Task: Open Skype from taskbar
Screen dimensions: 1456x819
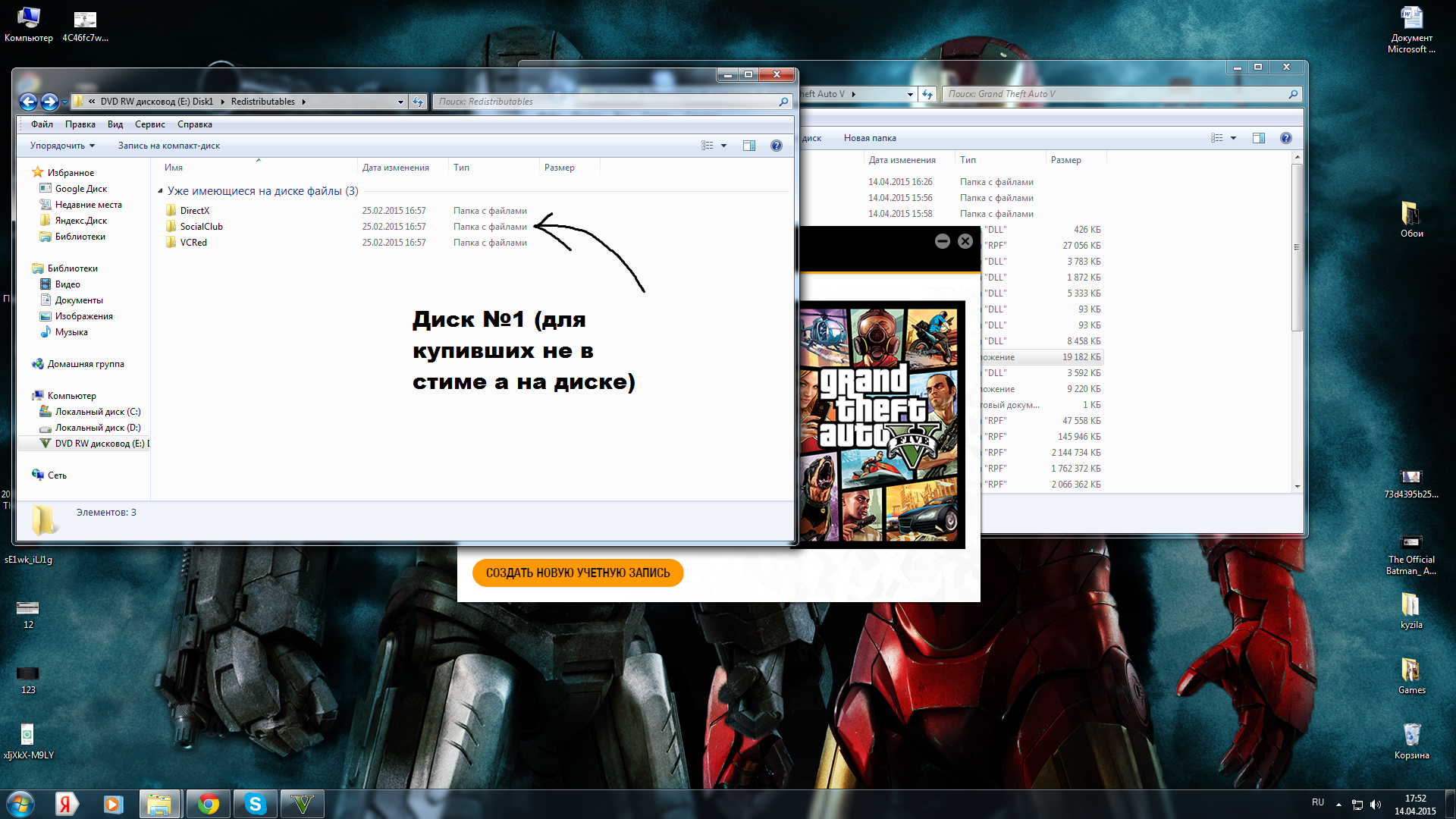Action: pyautogui.click(x=256, y=804)
